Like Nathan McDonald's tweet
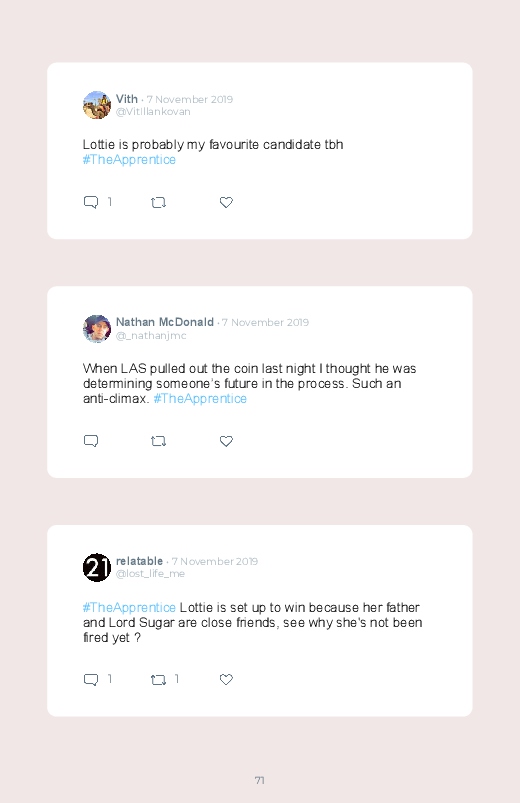The height and width of the screenshot is (803, 520). [226, 441]
